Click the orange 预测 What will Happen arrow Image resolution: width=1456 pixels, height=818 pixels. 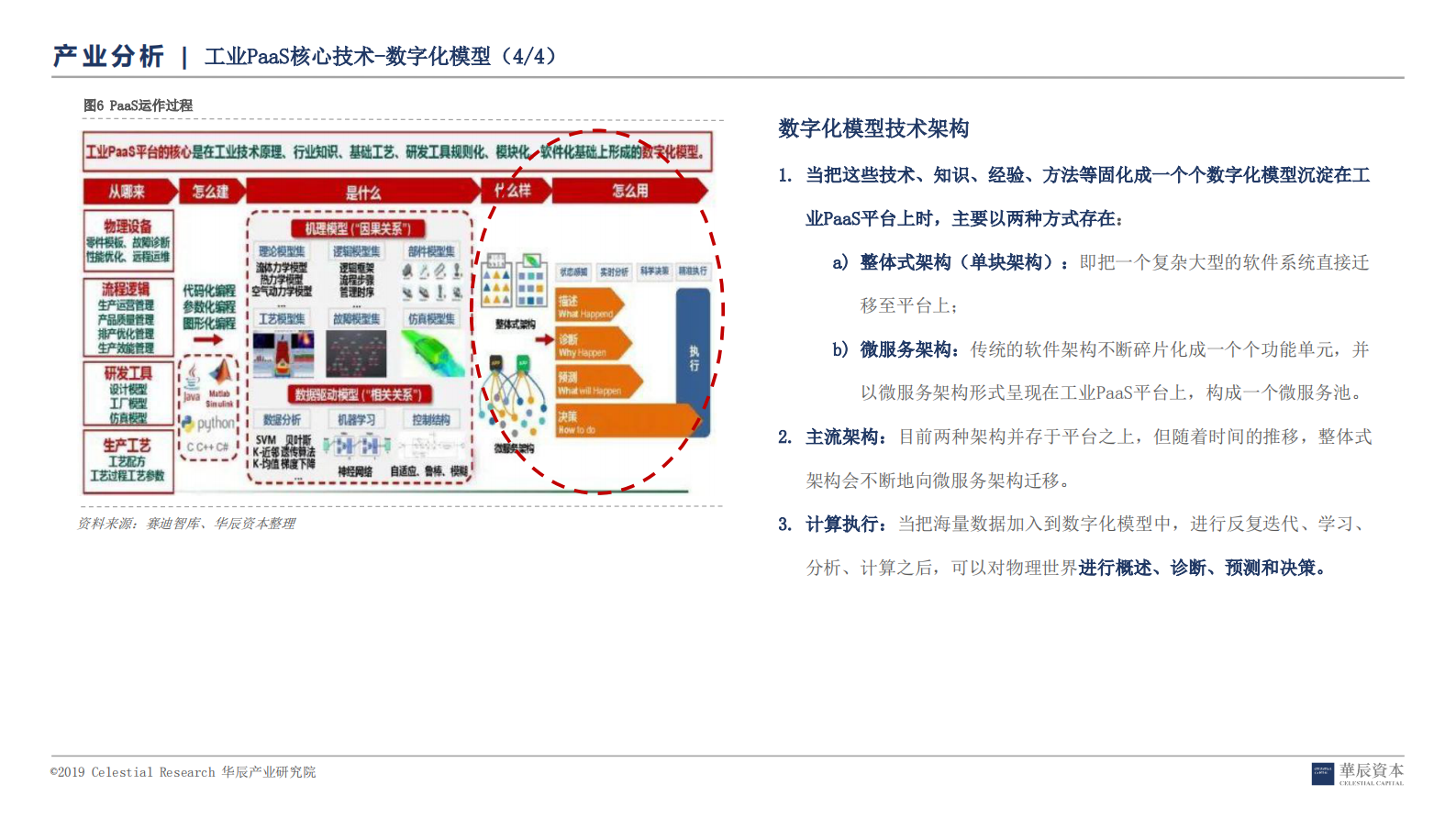coord(598,383)
